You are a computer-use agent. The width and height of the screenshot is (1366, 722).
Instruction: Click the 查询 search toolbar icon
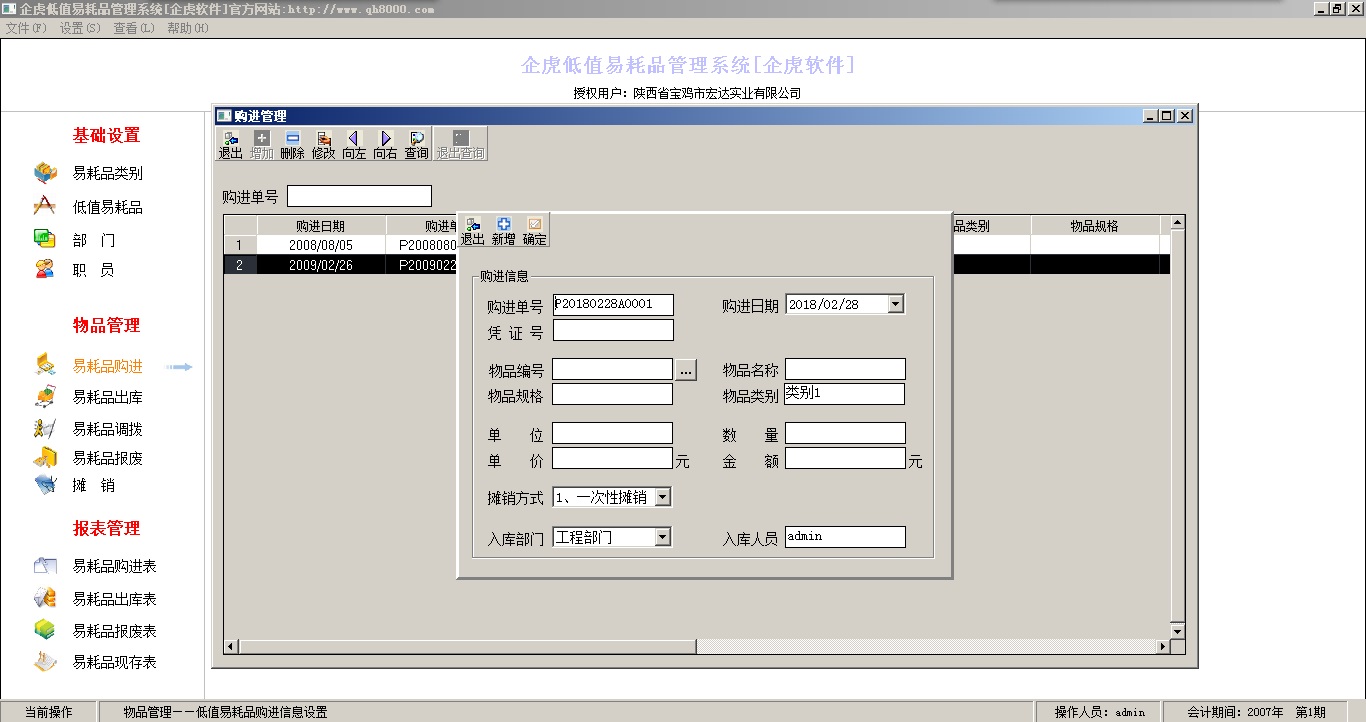coord(417,145)
